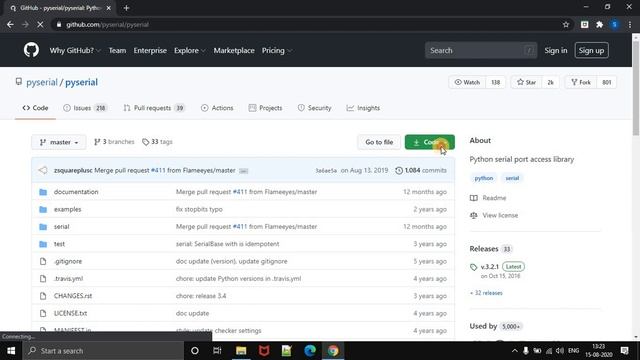Open the pyserial owner link in the repo title

click(42, 82)
